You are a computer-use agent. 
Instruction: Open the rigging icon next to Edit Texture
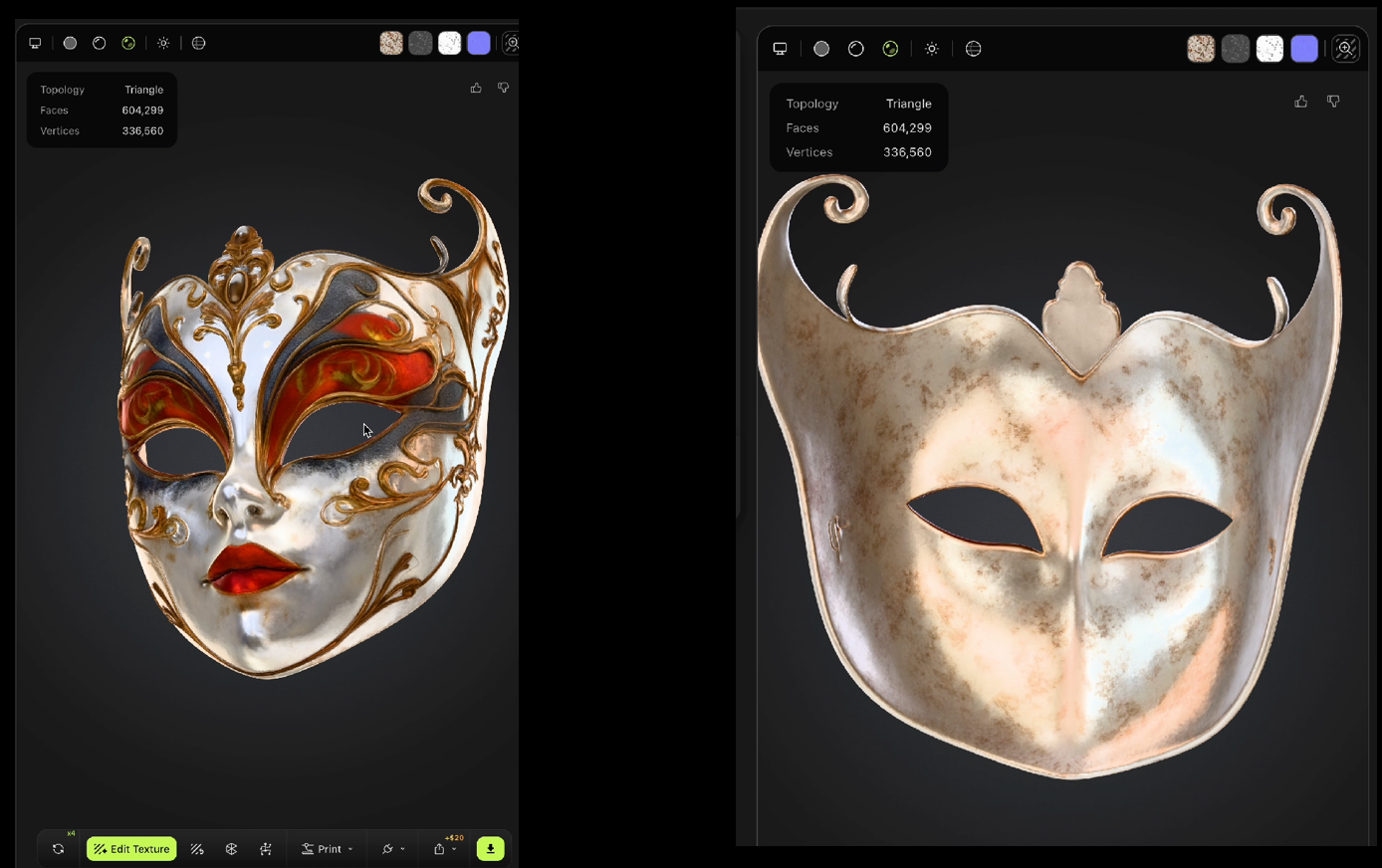(197, 849)
